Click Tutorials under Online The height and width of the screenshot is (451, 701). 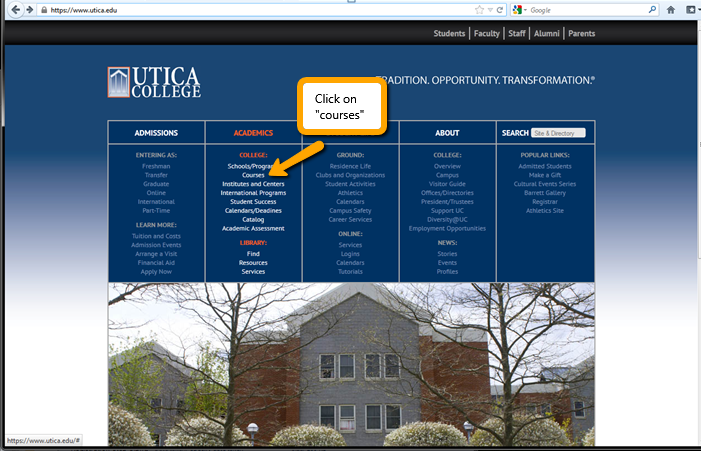click(x=350, y=272)
